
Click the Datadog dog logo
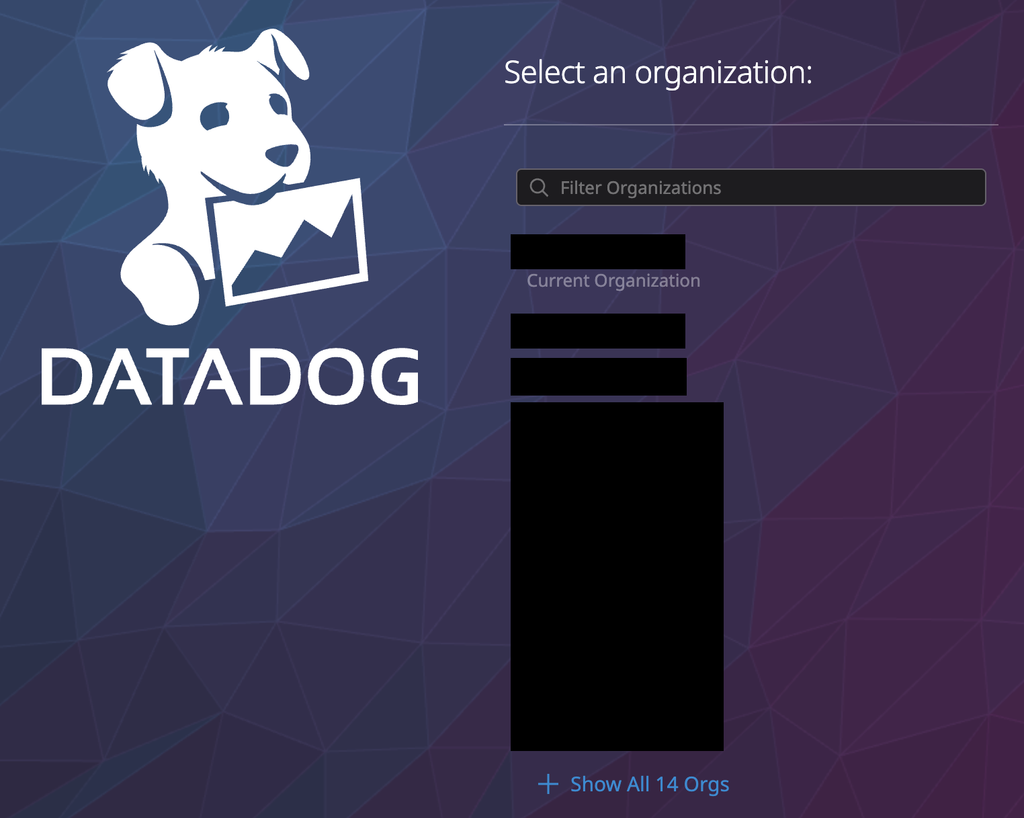pos(238,176)
